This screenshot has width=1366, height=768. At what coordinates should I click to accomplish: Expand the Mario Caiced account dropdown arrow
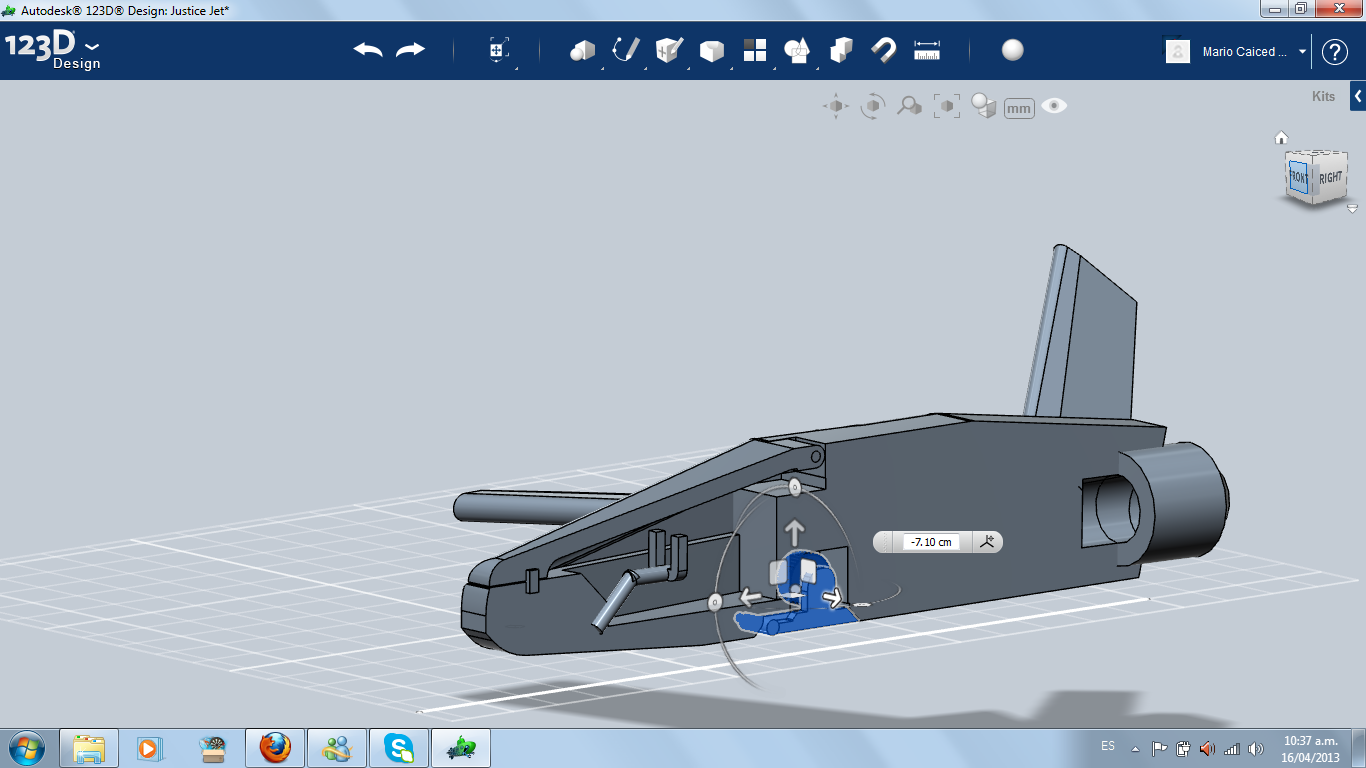pyautogui.click(x=1302, y=51)
